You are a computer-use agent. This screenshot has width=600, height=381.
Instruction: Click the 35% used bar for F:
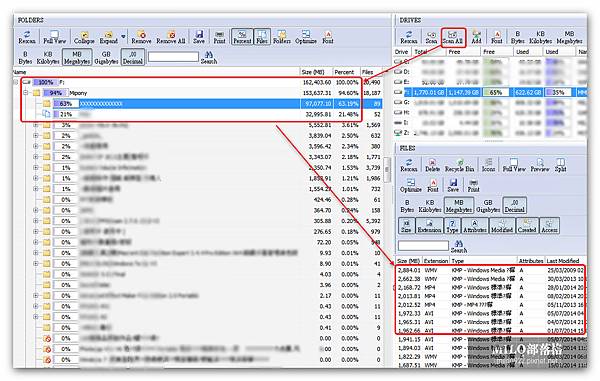[559, 92]
